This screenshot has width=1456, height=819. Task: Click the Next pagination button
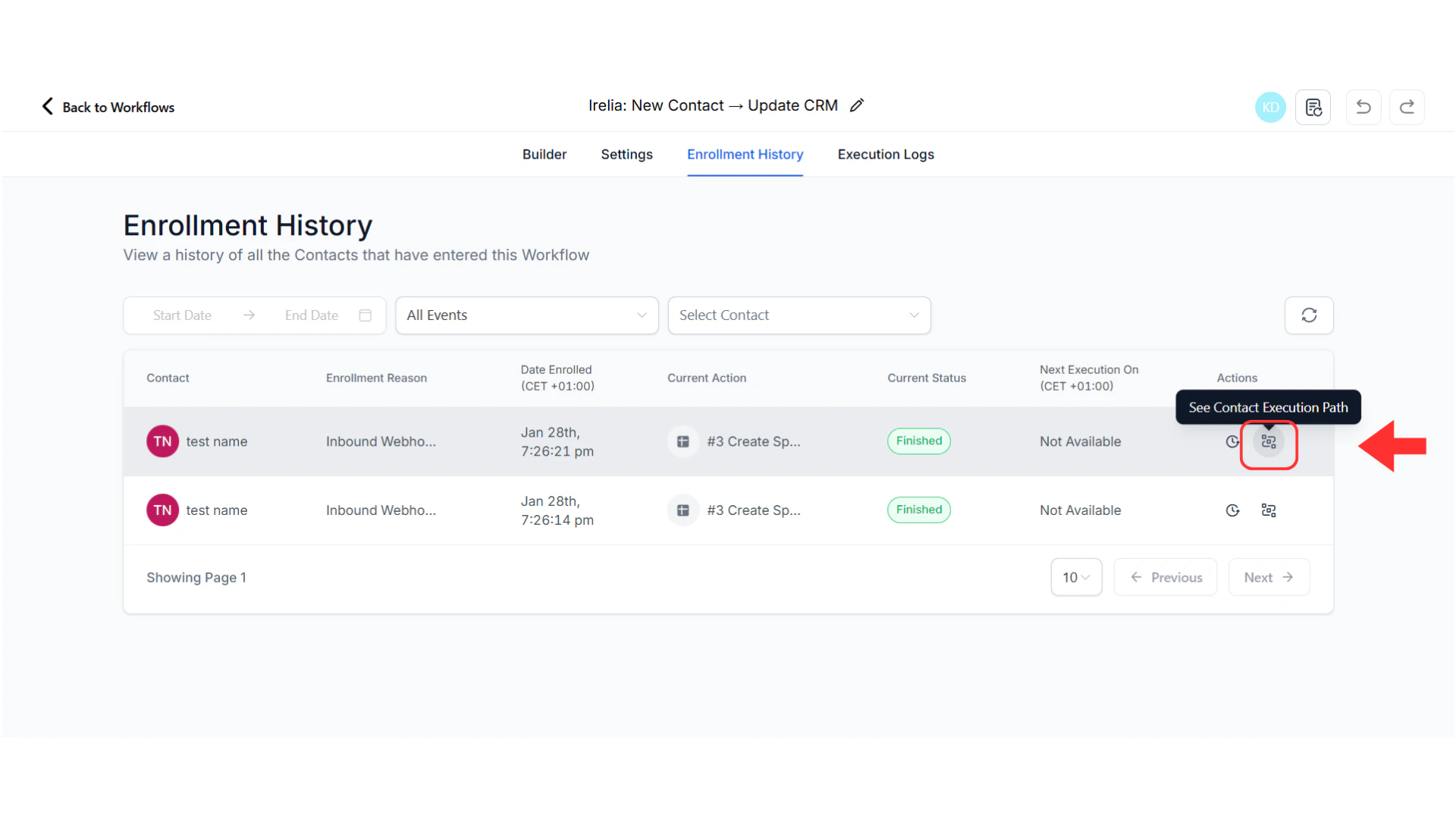(x=1269, y=577)
